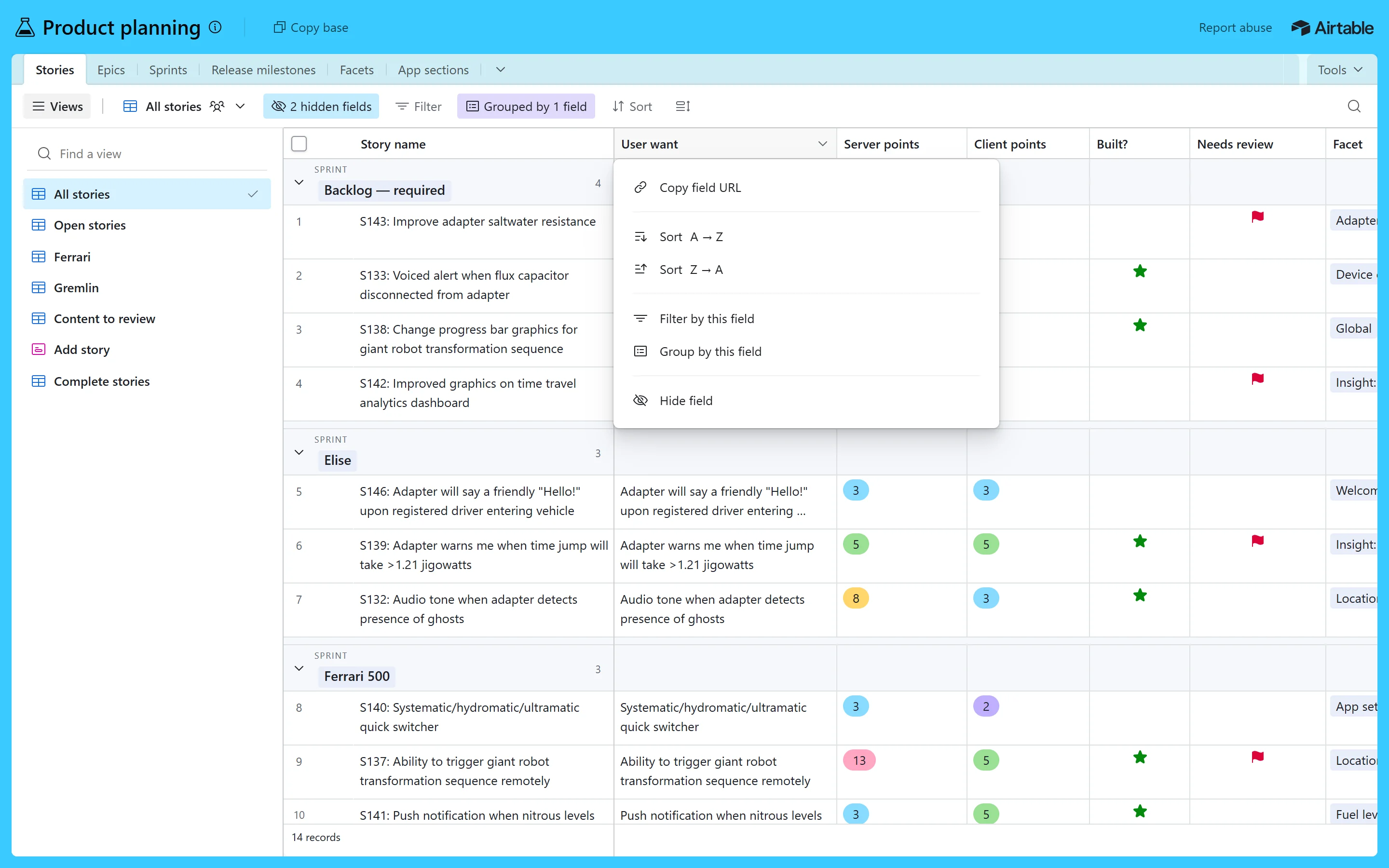Click the row height icon
The height and width of the screenshot is (868, 1389).
tap(683, 106)
